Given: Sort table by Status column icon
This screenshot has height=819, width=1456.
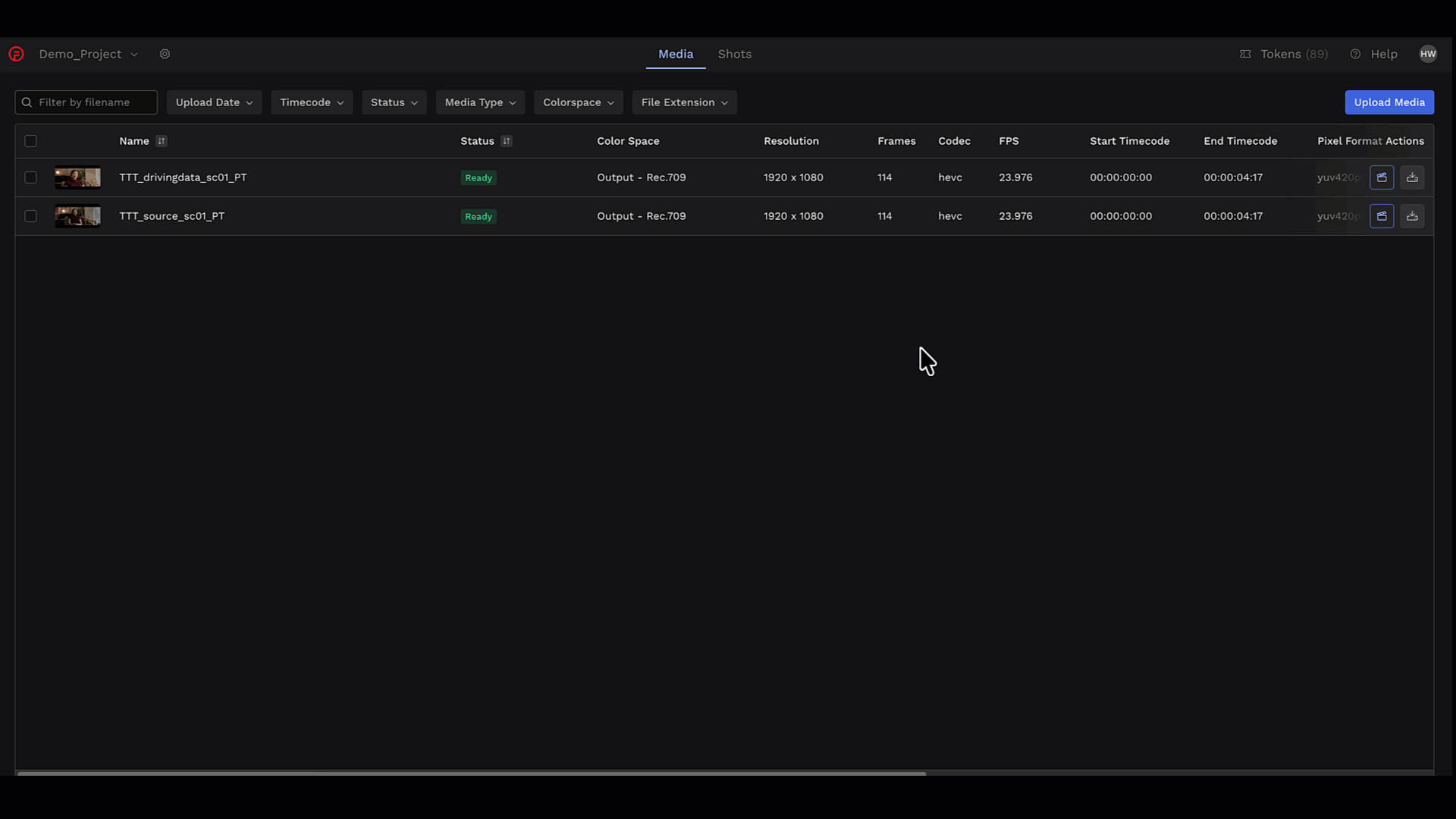Looking at the screenshot, I should 507,141.
